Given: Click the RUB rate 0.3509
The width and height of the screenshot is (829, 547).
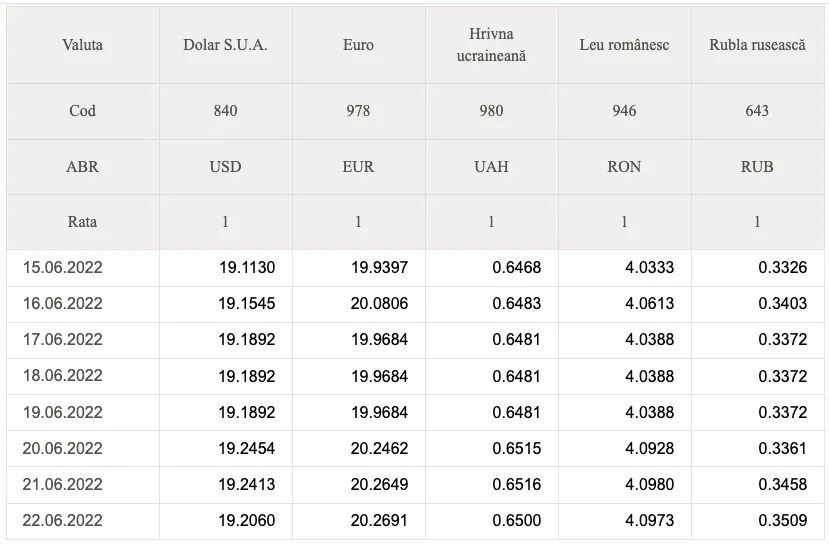Looking at the screenshot, I should point(783,521).
